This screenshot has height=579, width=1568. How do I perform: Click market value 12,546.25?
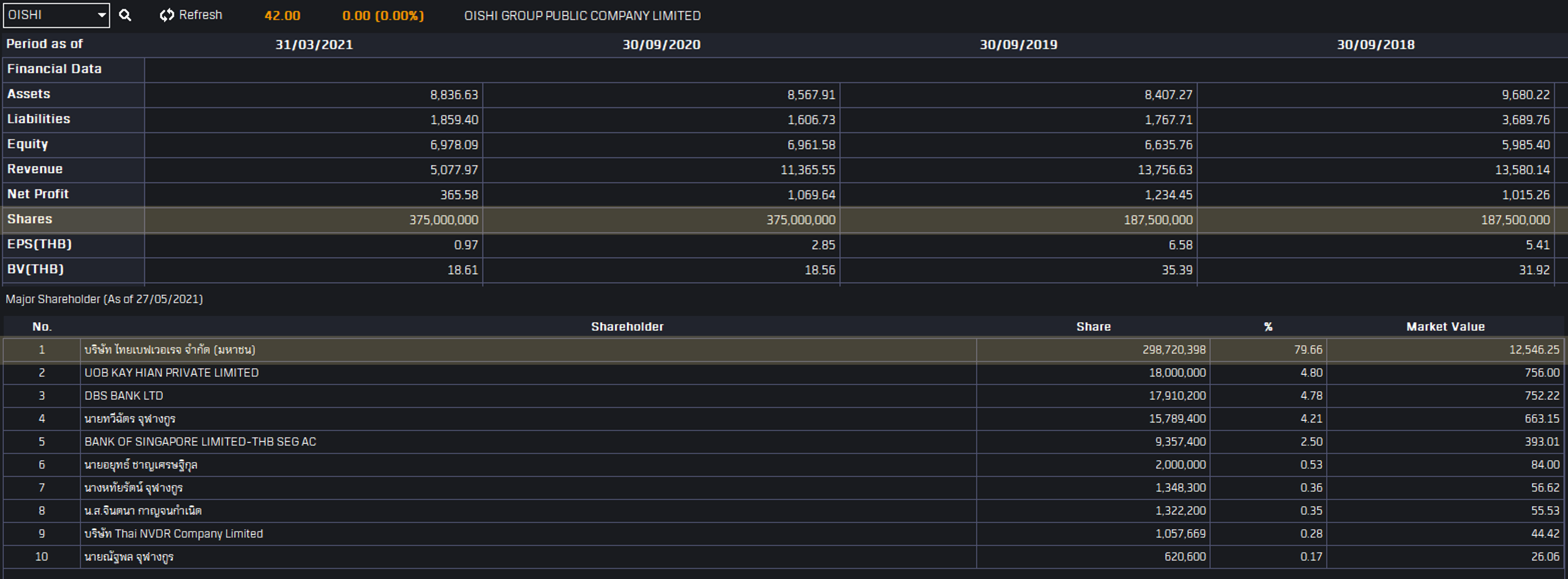[1535, 350]
